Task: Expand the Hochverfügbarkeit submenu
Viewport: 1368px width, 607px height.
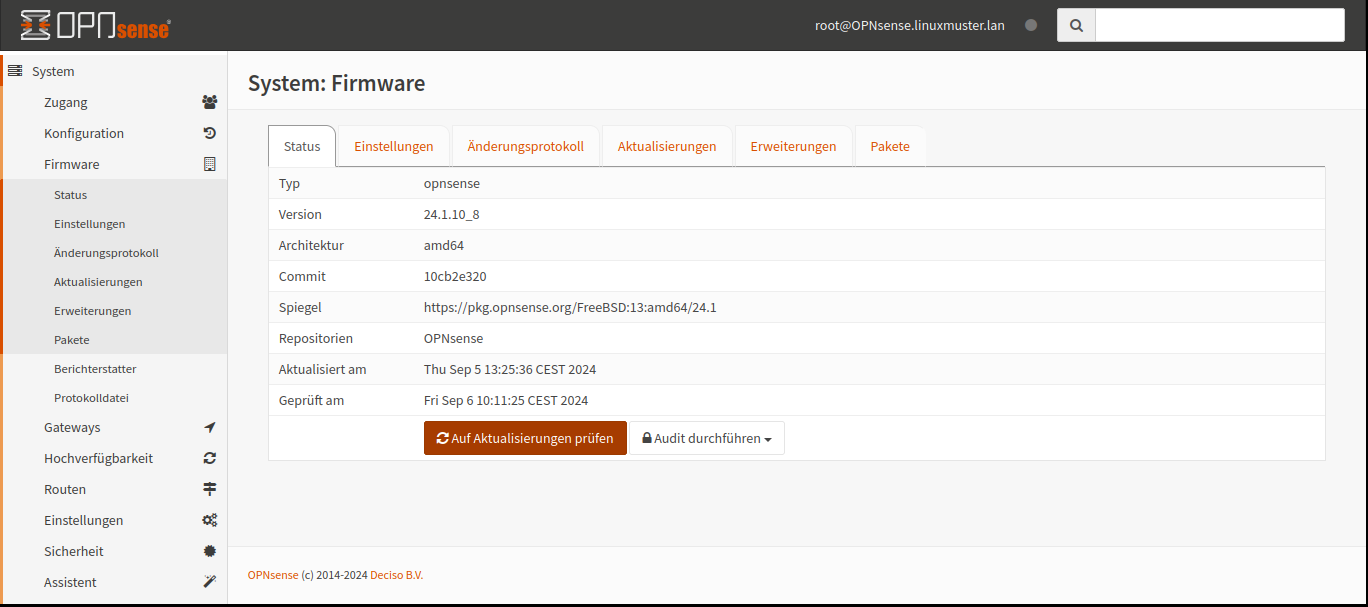Action: (x=114, y=458)
